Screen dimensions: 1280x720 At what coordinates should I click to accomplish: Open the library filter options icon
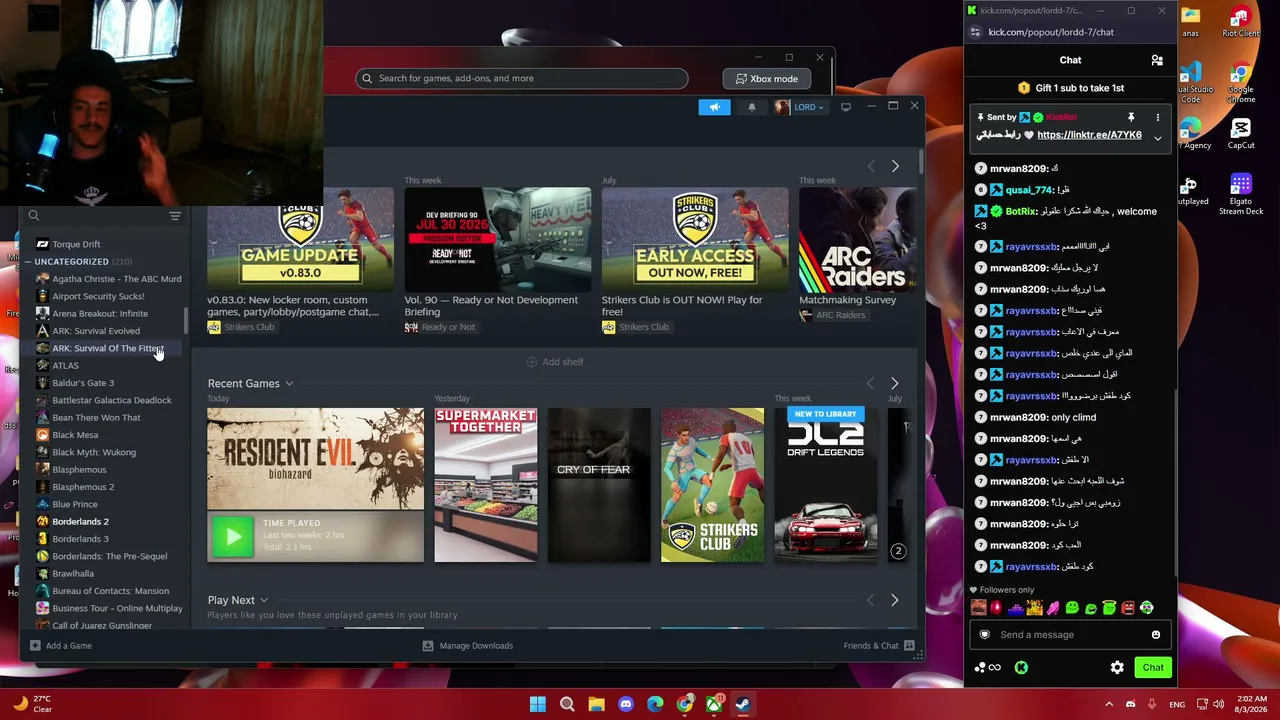[x=175, y=216]
